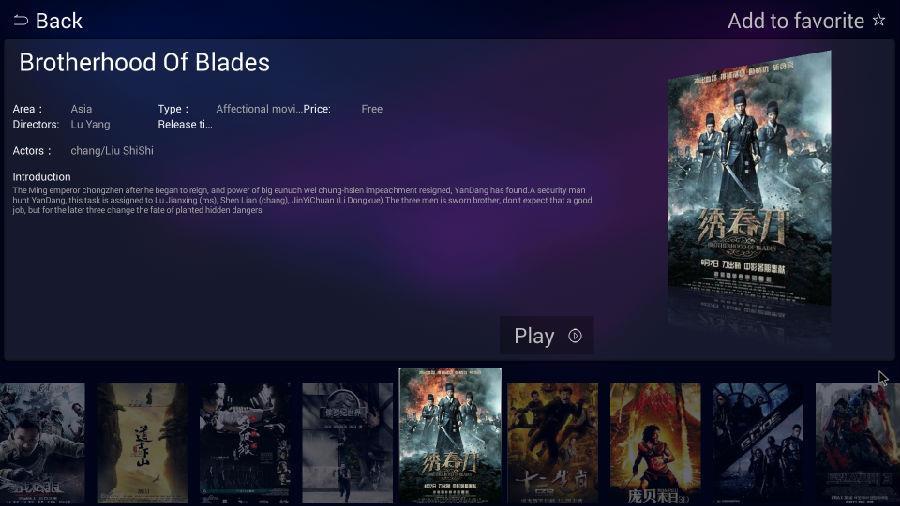Click the Back arrow icon
This screenshot has height=506, width=900.
point(21,21)
